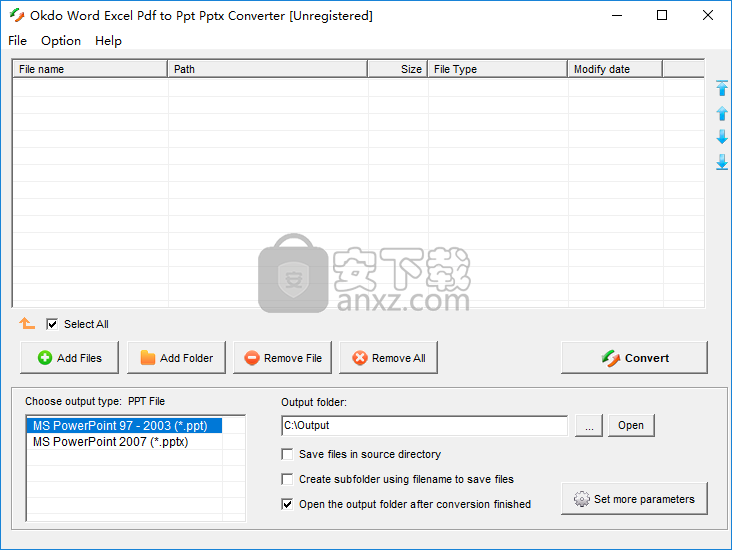This screenshot has height=550, width=732.
Task: Close the converter window
Action: [708, 15]
